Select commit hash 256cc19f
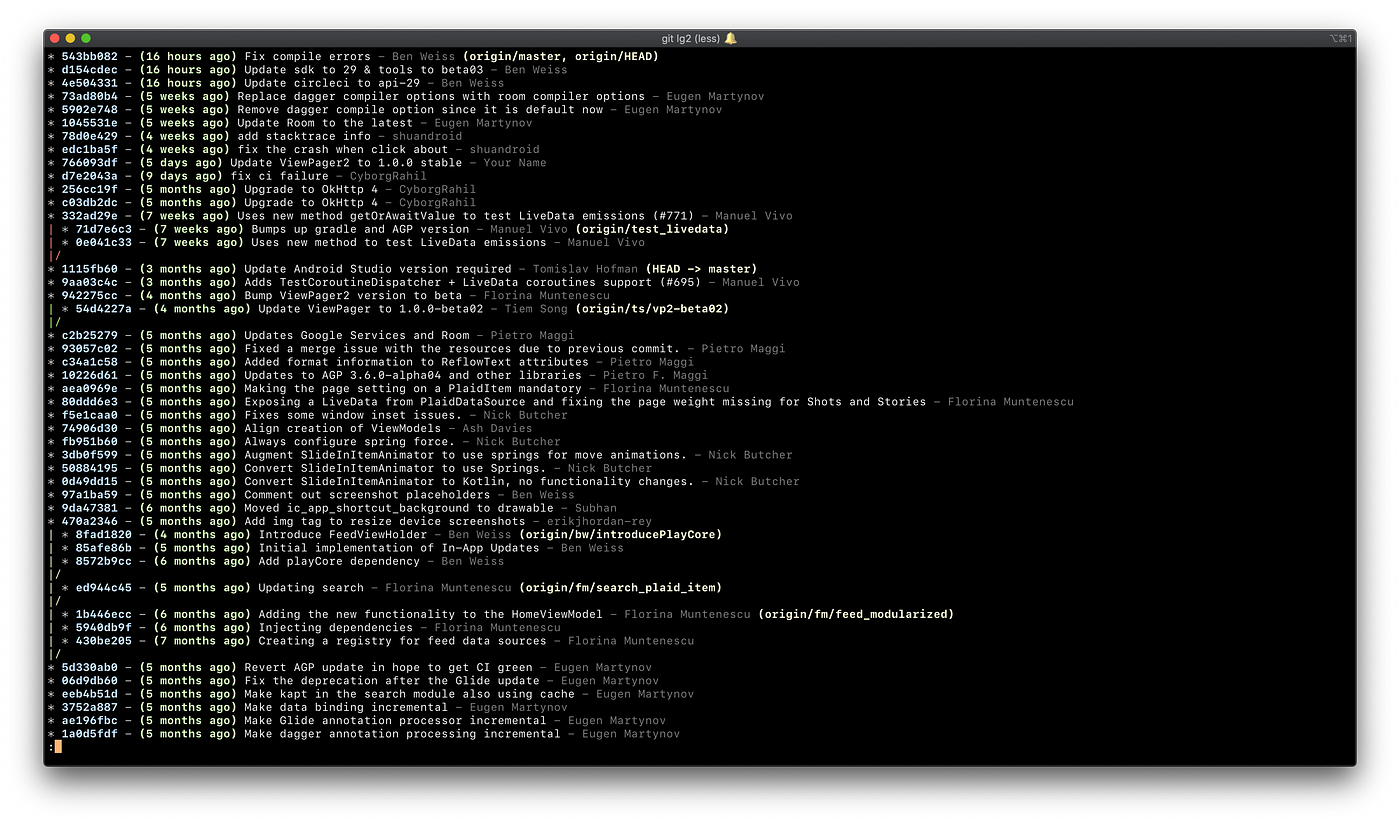This screenshot has width=1400, height=824. (90, 189)
